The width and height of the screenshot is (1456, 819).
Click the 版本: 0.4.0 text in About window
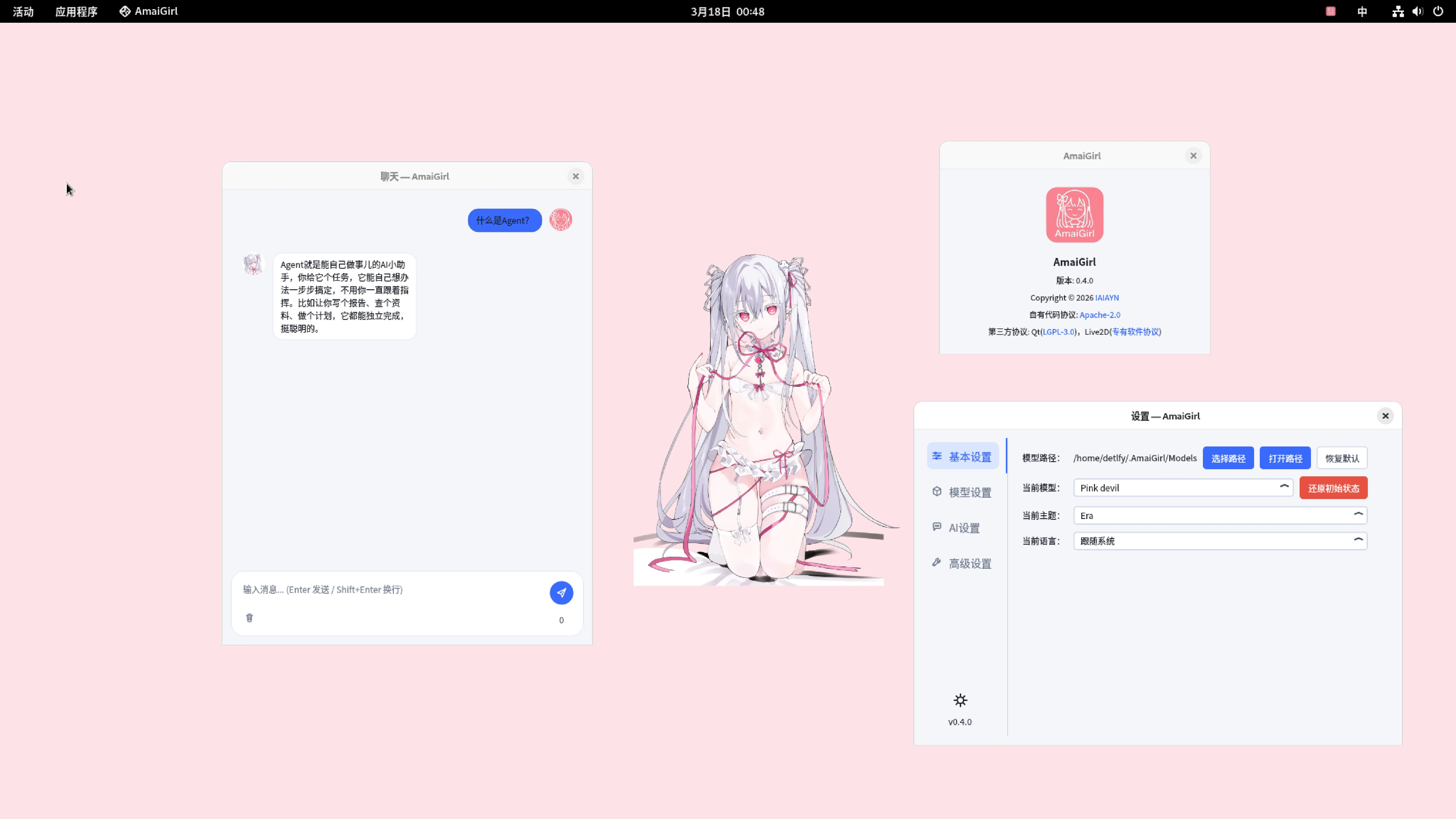(x=1074, y=280)
